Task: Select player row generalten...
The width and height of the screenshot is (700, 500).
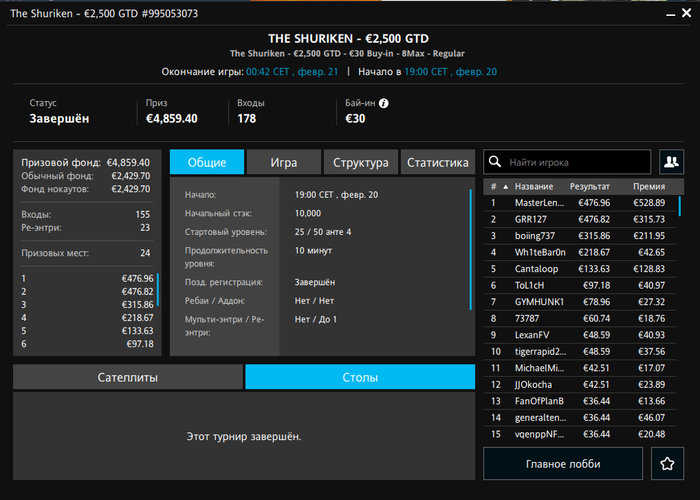Action: pos(579,417)
